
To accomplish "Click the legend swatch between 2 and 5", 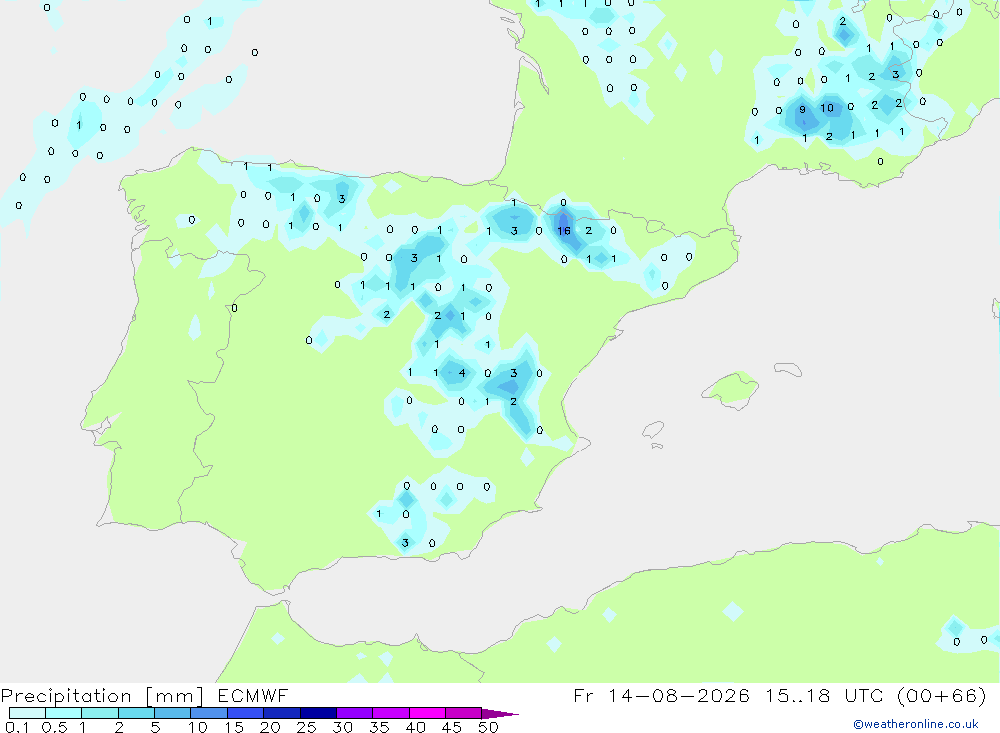I will 136,713.
